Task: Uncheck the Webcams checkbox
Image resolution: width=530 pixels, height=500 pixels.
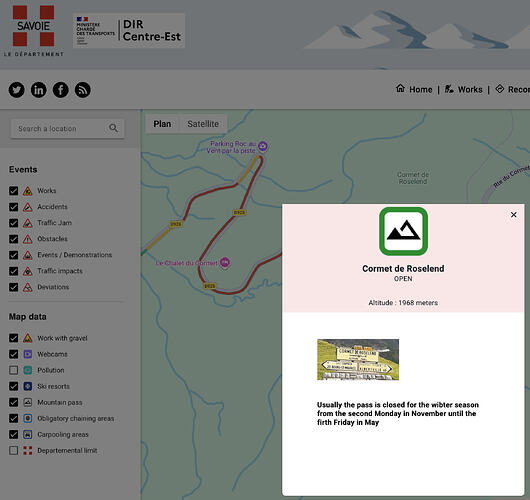Action: coord(14,354)
